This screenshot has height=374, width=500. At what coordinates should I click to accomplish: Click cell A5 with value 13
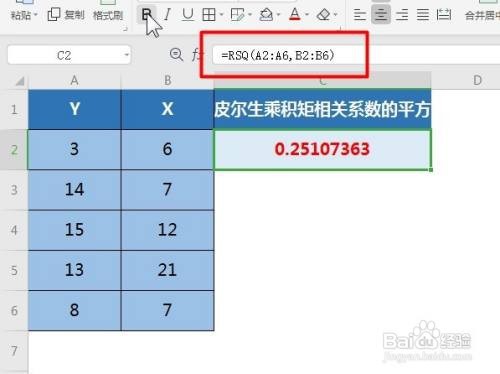coord(75,270)
